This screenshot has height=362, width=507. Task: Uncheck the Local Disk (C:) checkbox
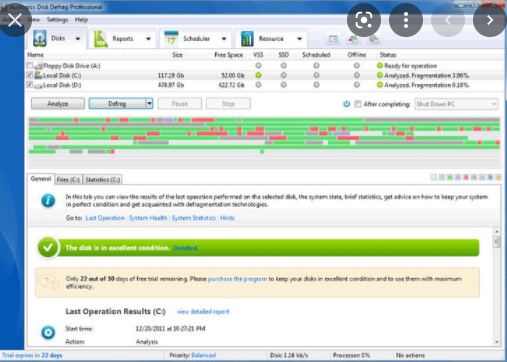click(30, 75)
